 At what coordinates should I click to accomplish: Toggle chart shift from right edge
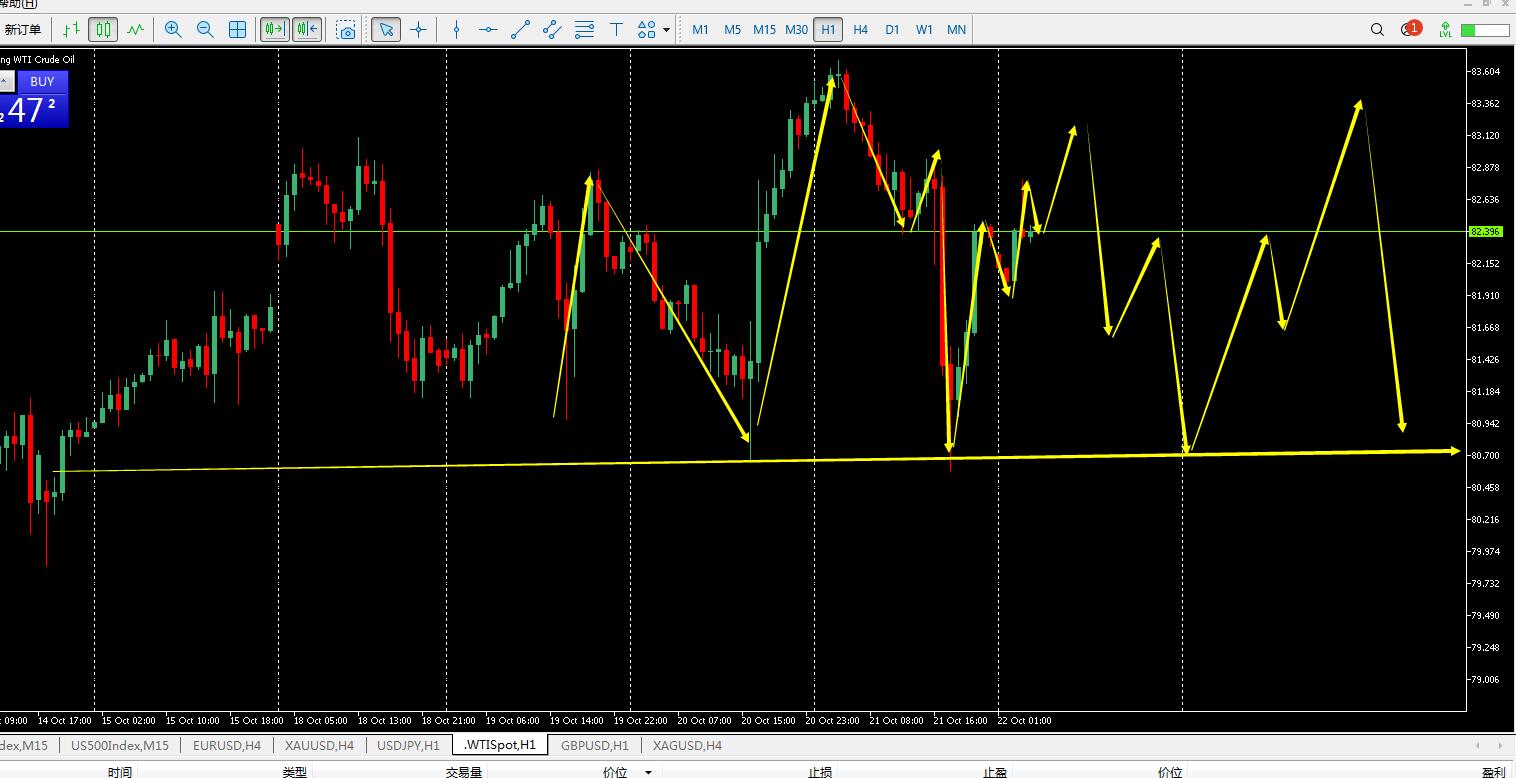pyautogui.click(x=307, y=30)
